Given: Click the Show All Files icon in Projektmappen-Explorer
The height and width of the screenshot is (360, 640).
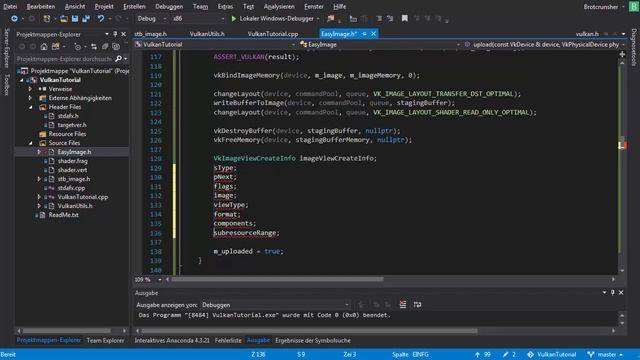Looking at the screenshot, I should (116, 47).
